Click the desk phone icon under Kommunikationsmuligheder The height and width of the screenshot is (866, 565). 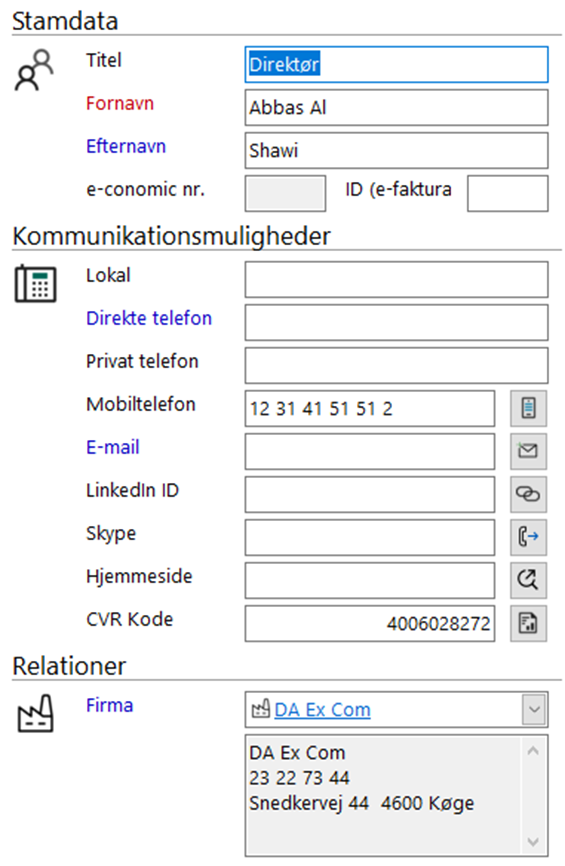[35, 283]
